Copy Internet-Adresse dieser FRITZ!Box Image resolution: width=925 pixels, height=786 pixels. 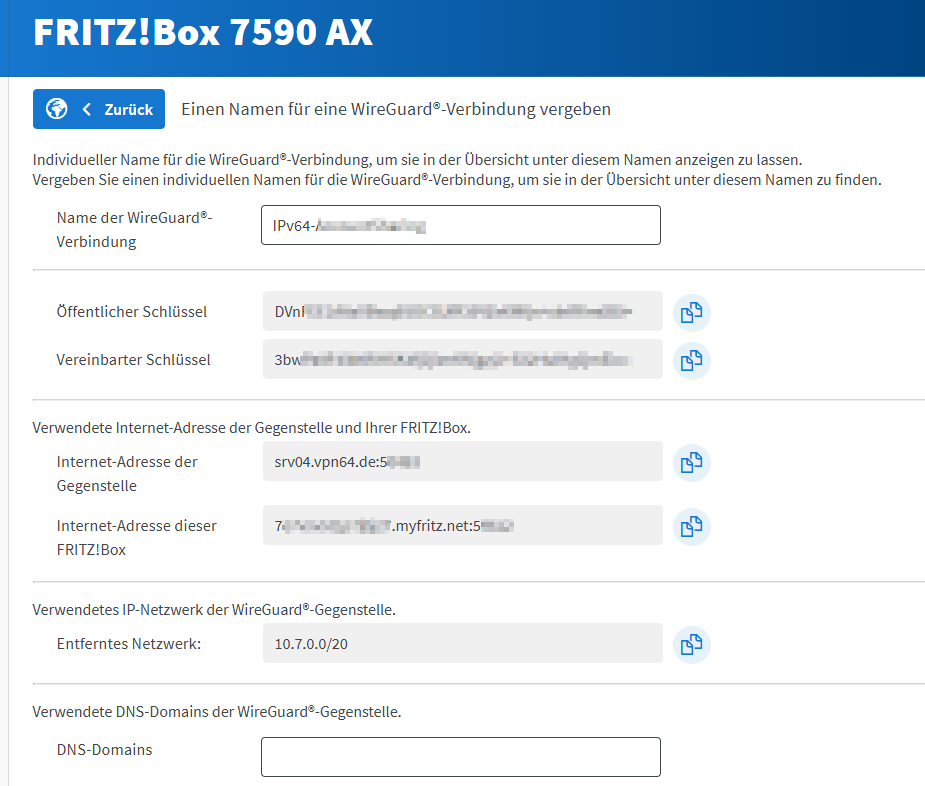690,526
